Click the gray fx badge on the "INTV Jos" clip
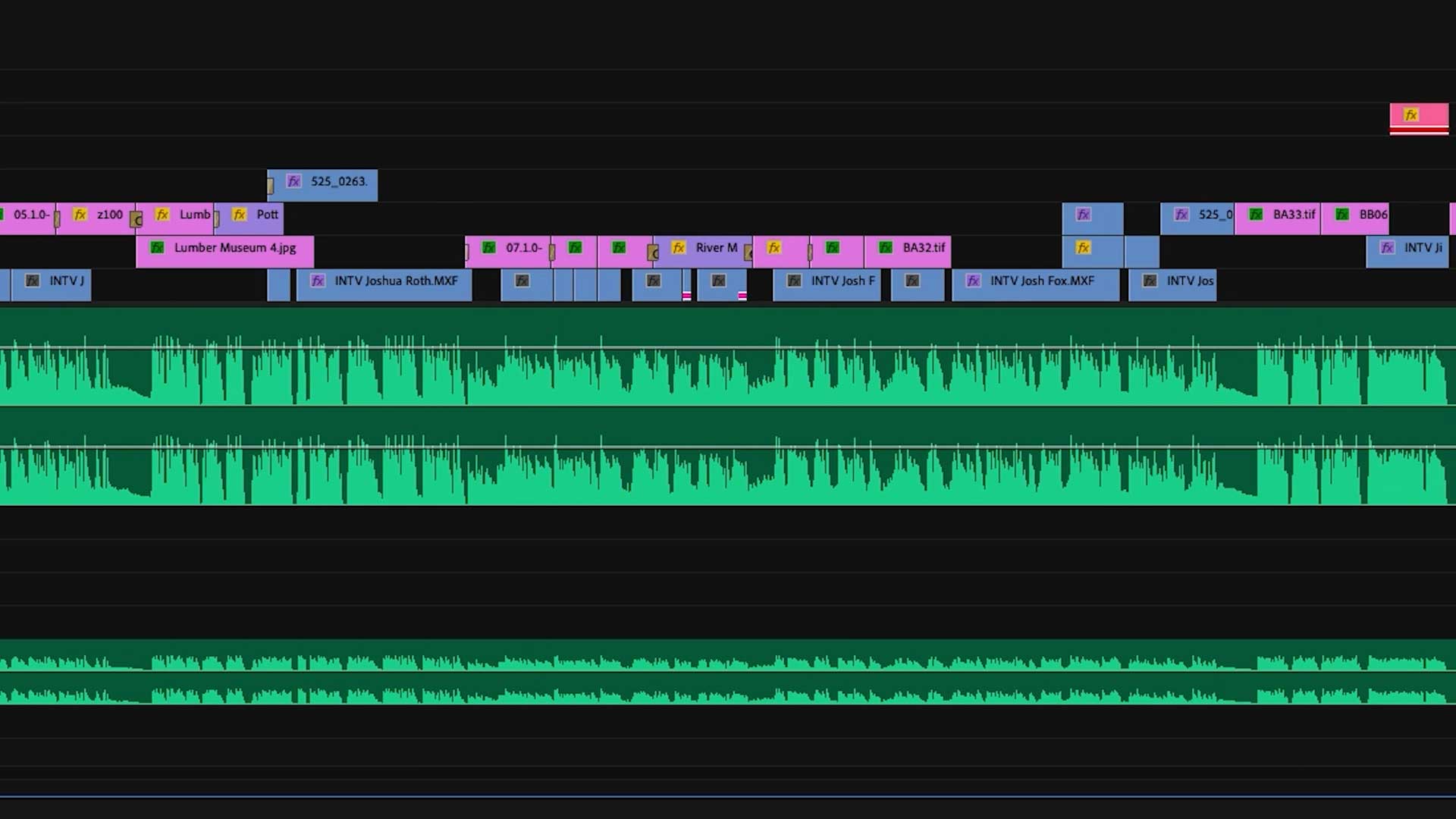1456x819 pixels. (1150, 281)
